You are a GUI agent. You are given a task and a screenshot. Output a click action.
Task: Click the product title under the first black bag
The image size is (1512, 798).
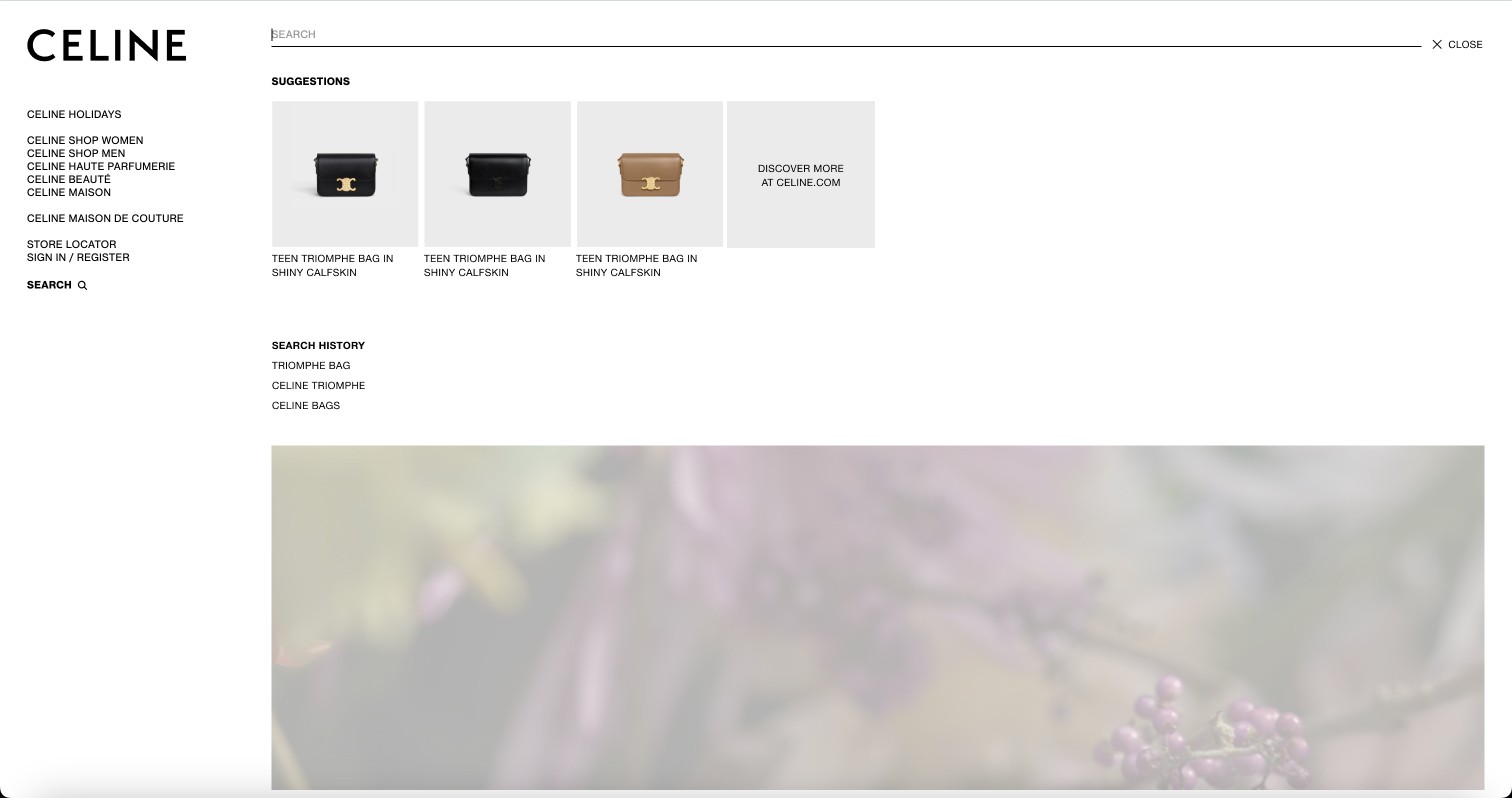[333, 265]
